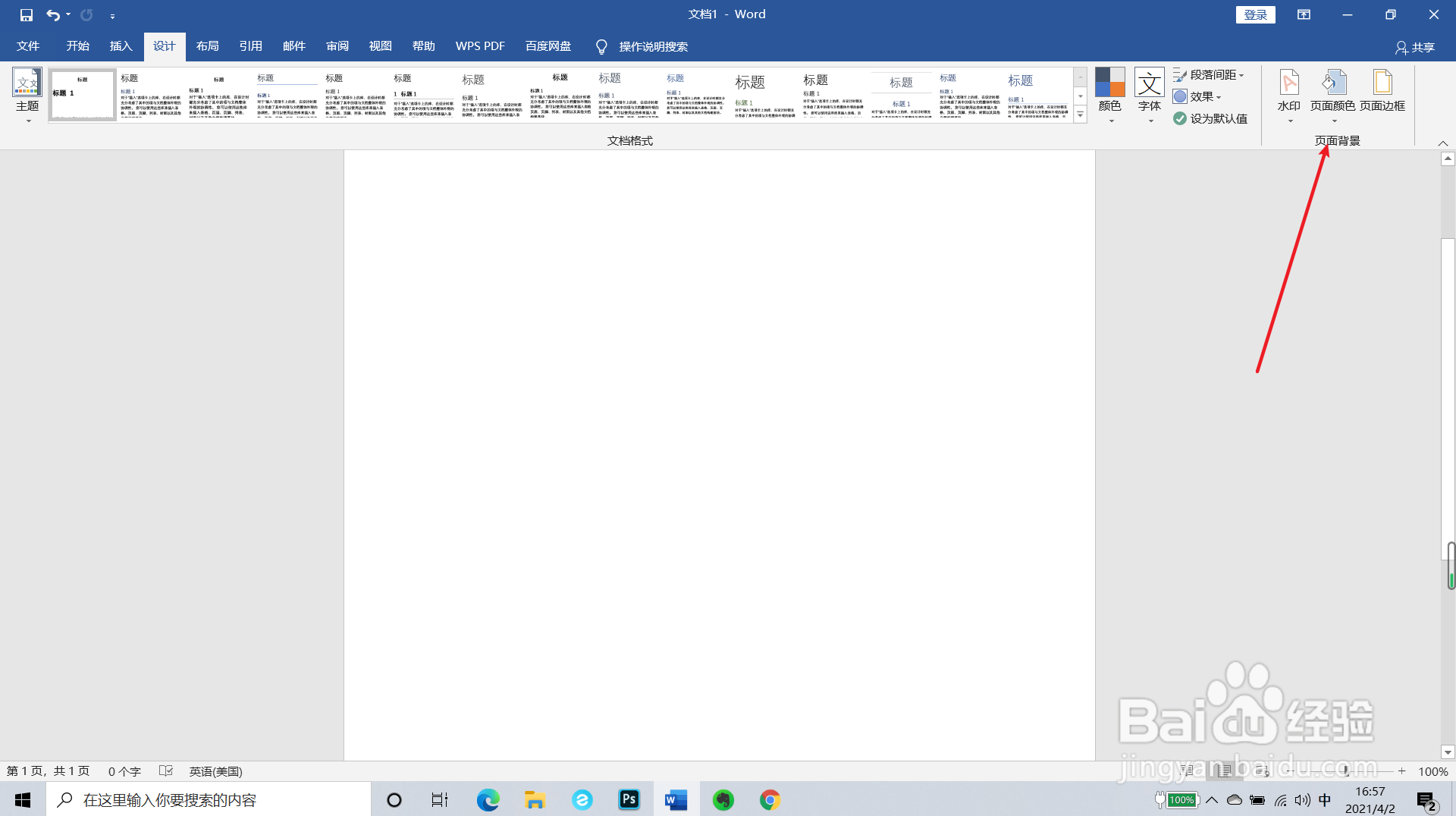Switch to the Review (审阅) tab
The width and height of the screenshot is (1456, 816).
click(x=337, y=46)
